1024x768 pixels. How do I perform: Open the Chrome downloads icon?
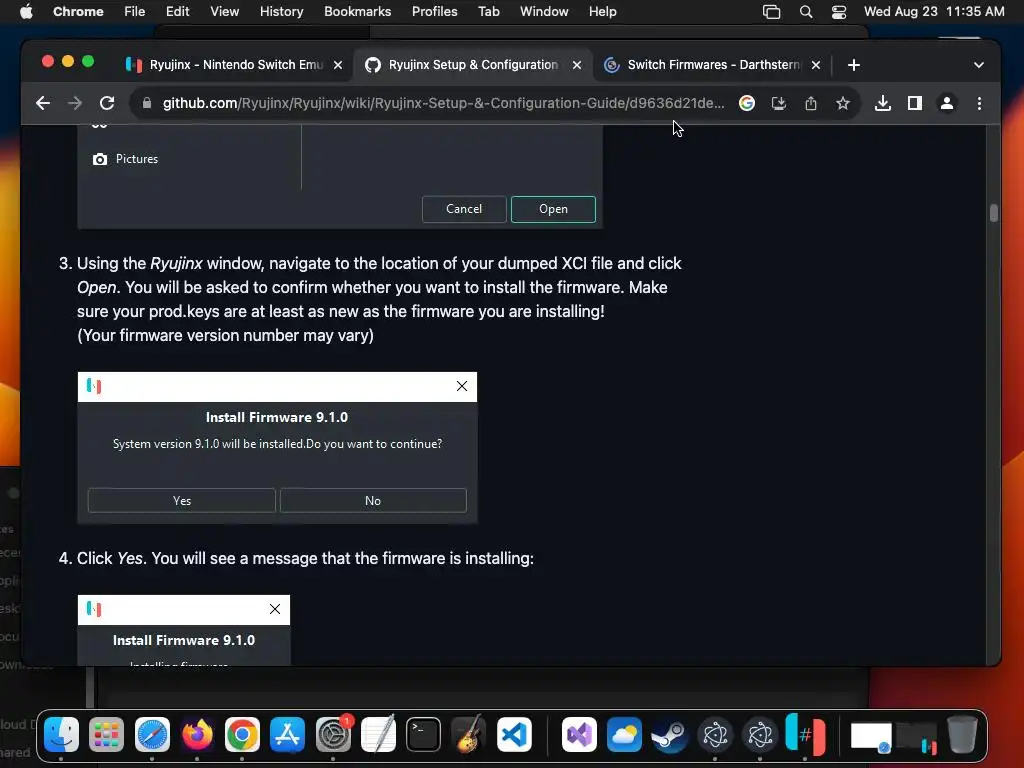882,103
